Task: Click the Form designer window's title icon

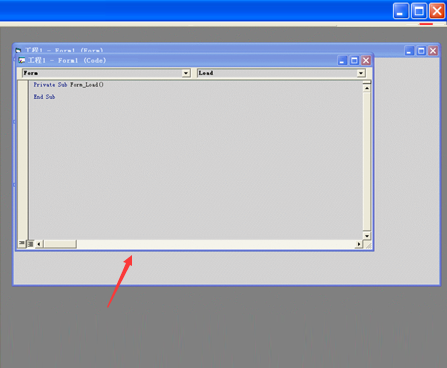Action: [x=18, y=50]
